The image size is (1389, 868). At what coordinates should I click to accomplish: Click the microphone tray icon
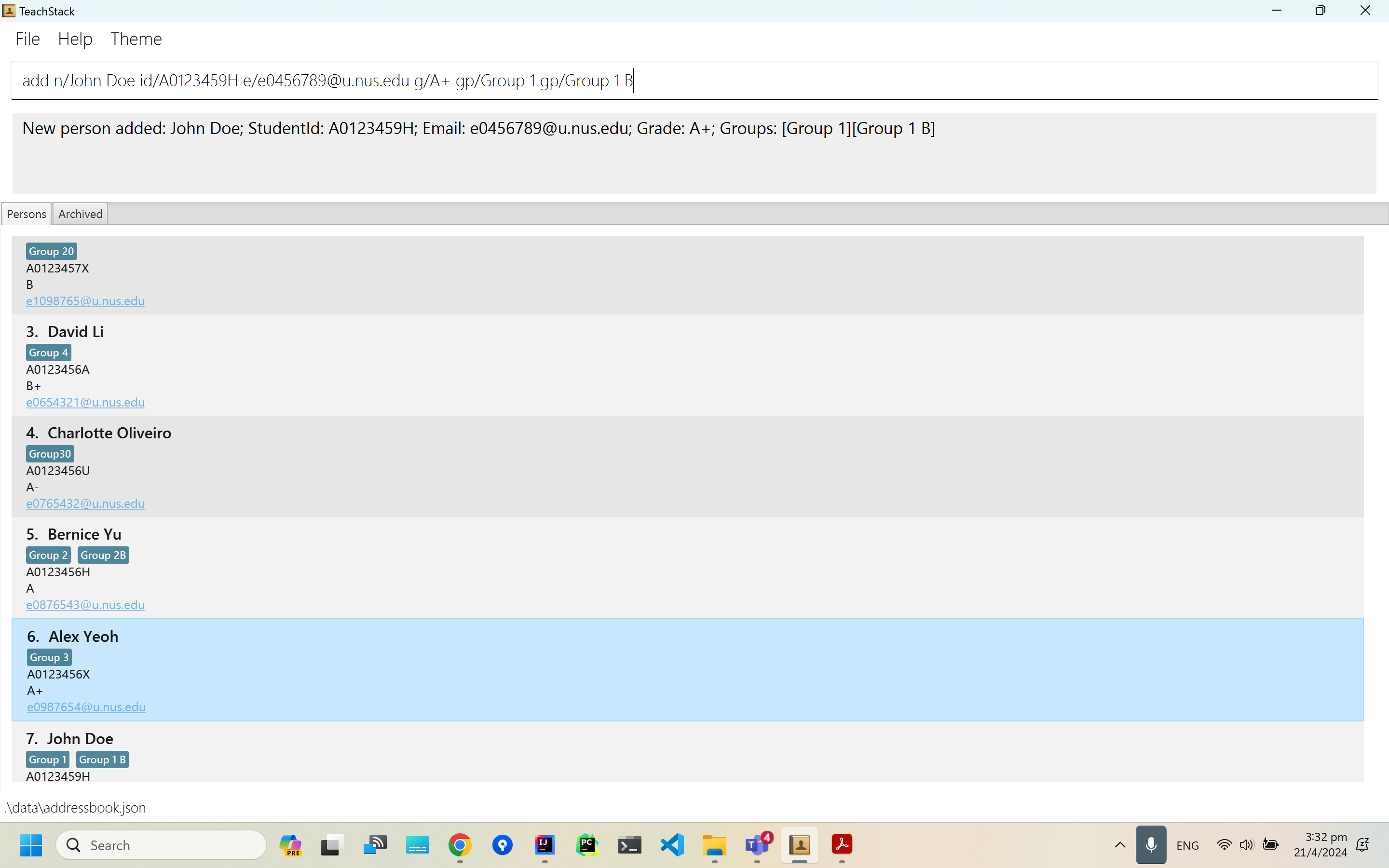coord(1150,844)
